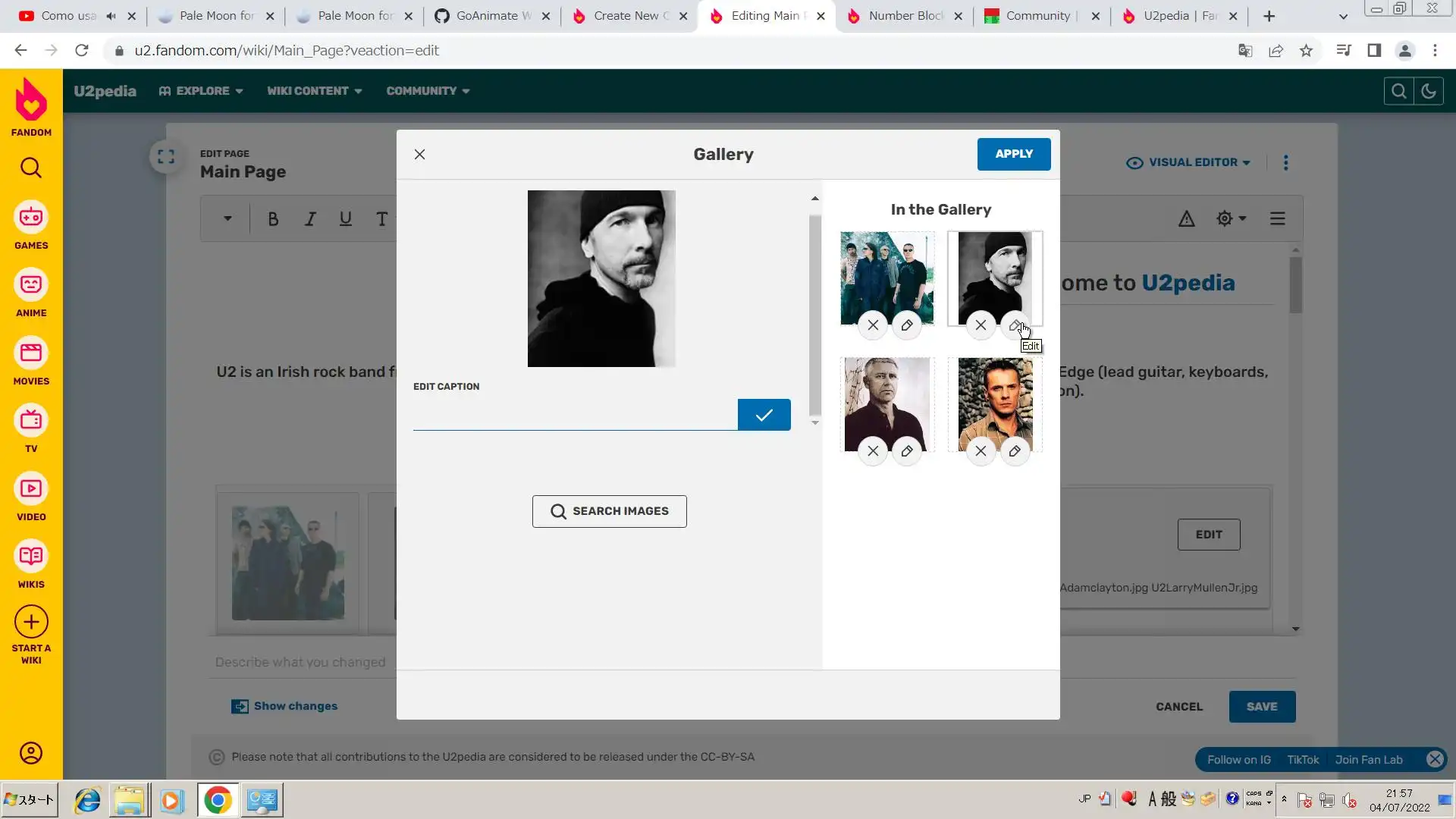Edit caption of the Adam Clayton gallery image
This screenshot has height=819, width=1456.
(x=906, y=451)
